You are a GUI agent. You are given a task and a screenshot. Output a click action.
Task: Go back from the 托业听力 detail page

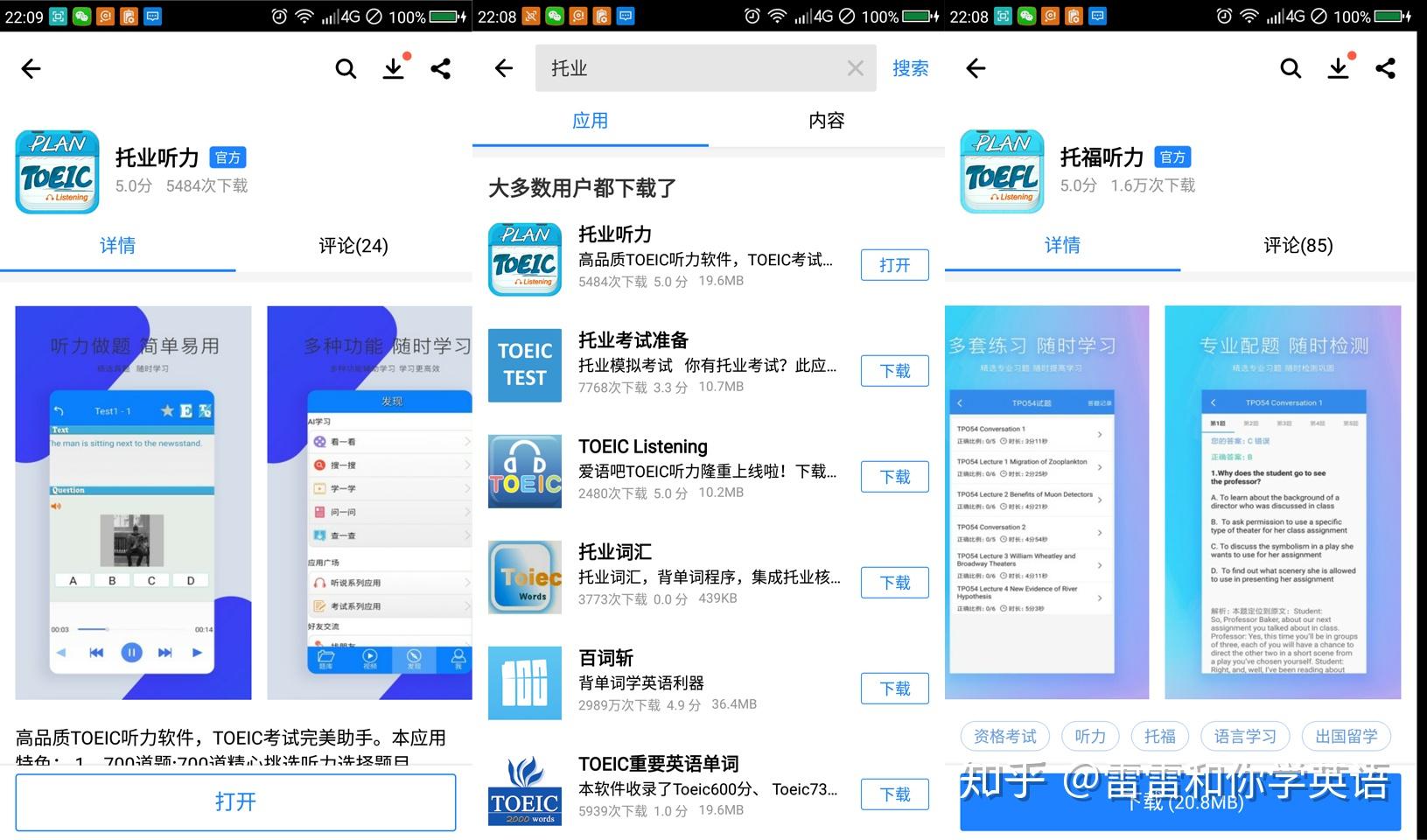tap(31, 68)
